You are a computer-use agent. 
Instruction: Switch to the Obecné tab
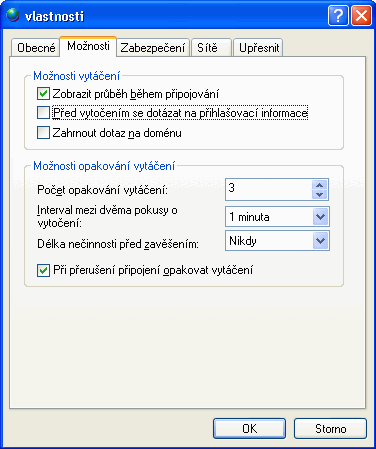[x=36, y=48]
